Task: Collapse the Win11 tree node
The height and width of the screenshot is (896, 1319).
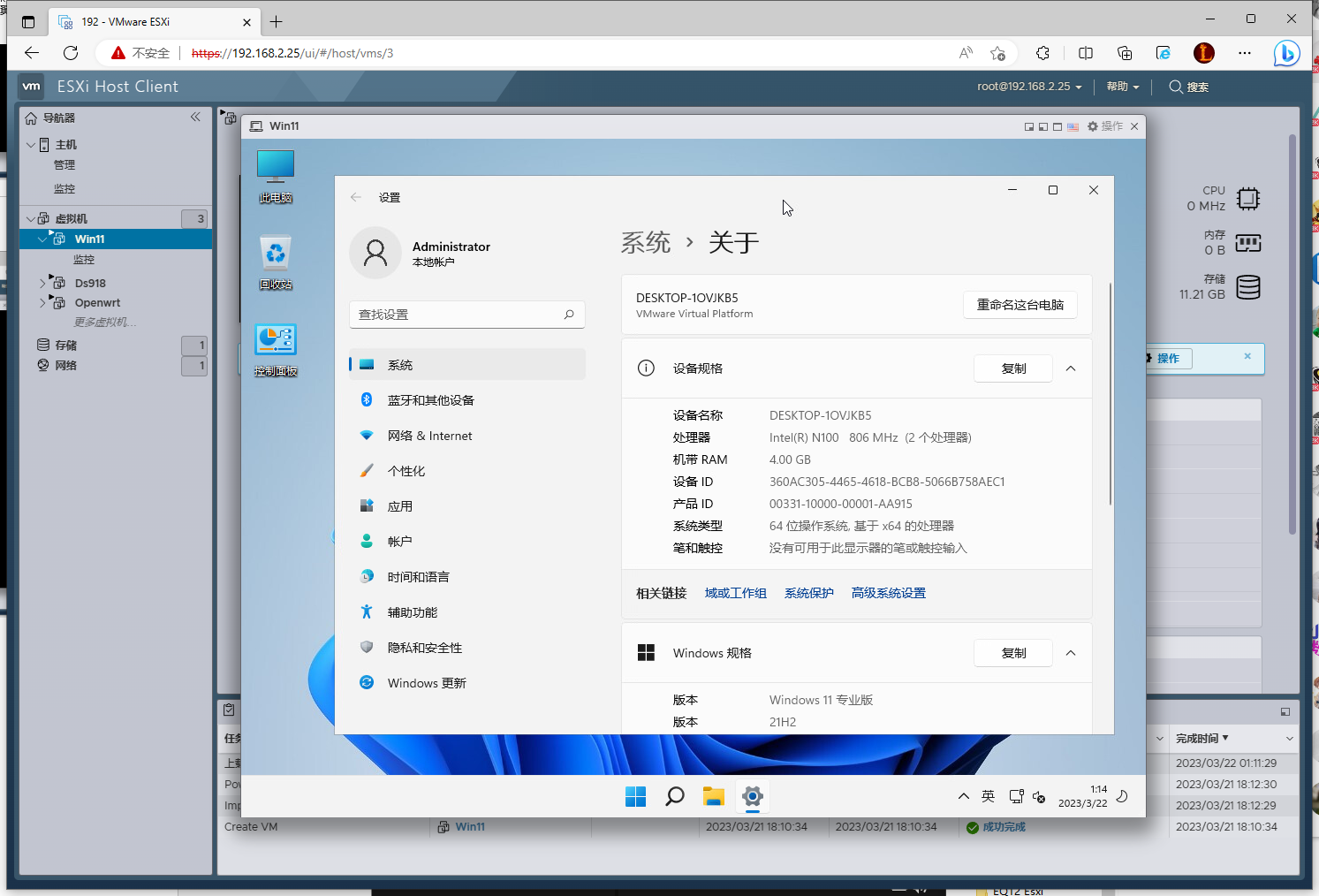Action: (42, 239)
